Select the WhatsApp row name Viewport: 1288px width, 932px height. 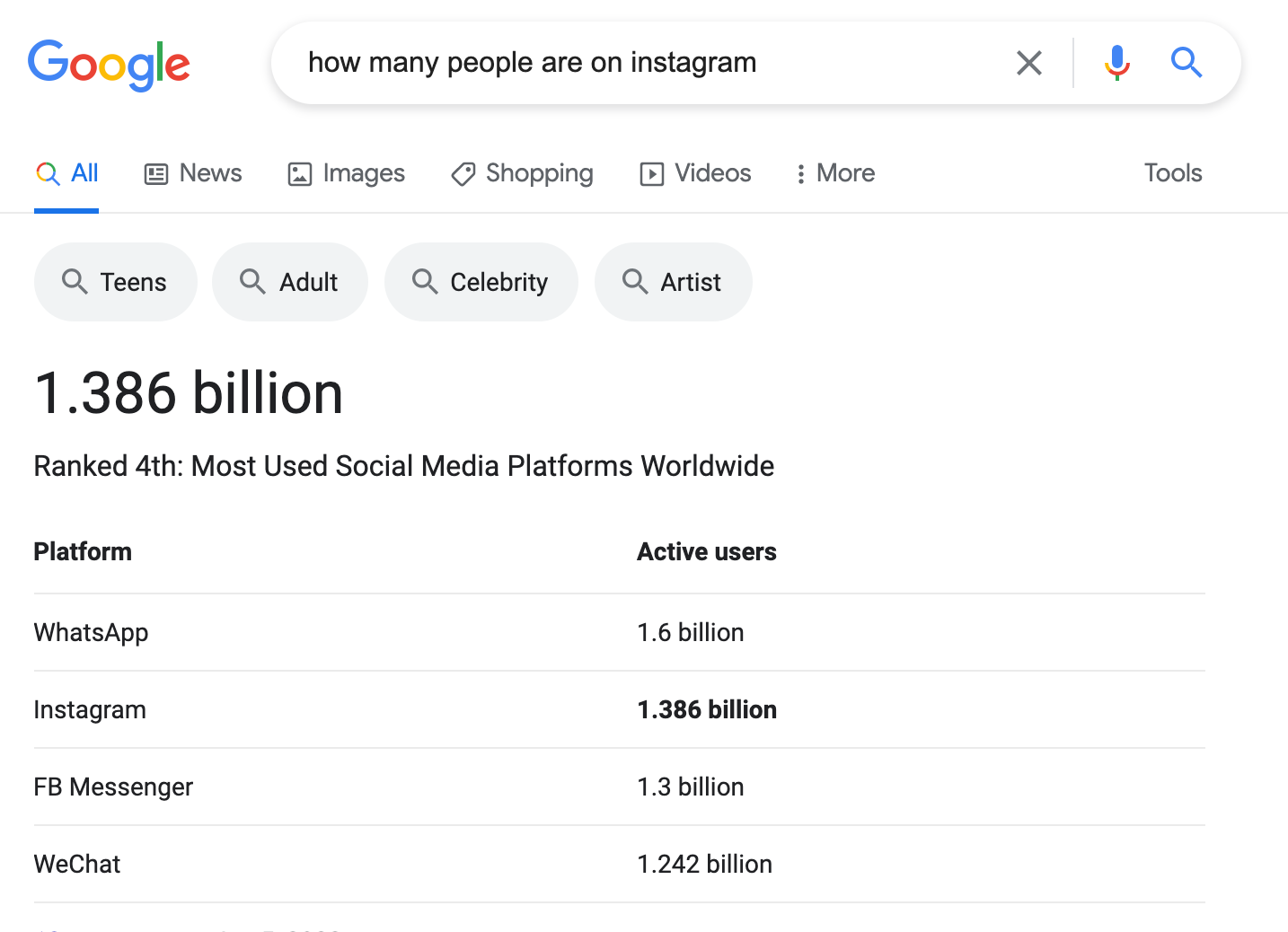(x=91, y=633)
